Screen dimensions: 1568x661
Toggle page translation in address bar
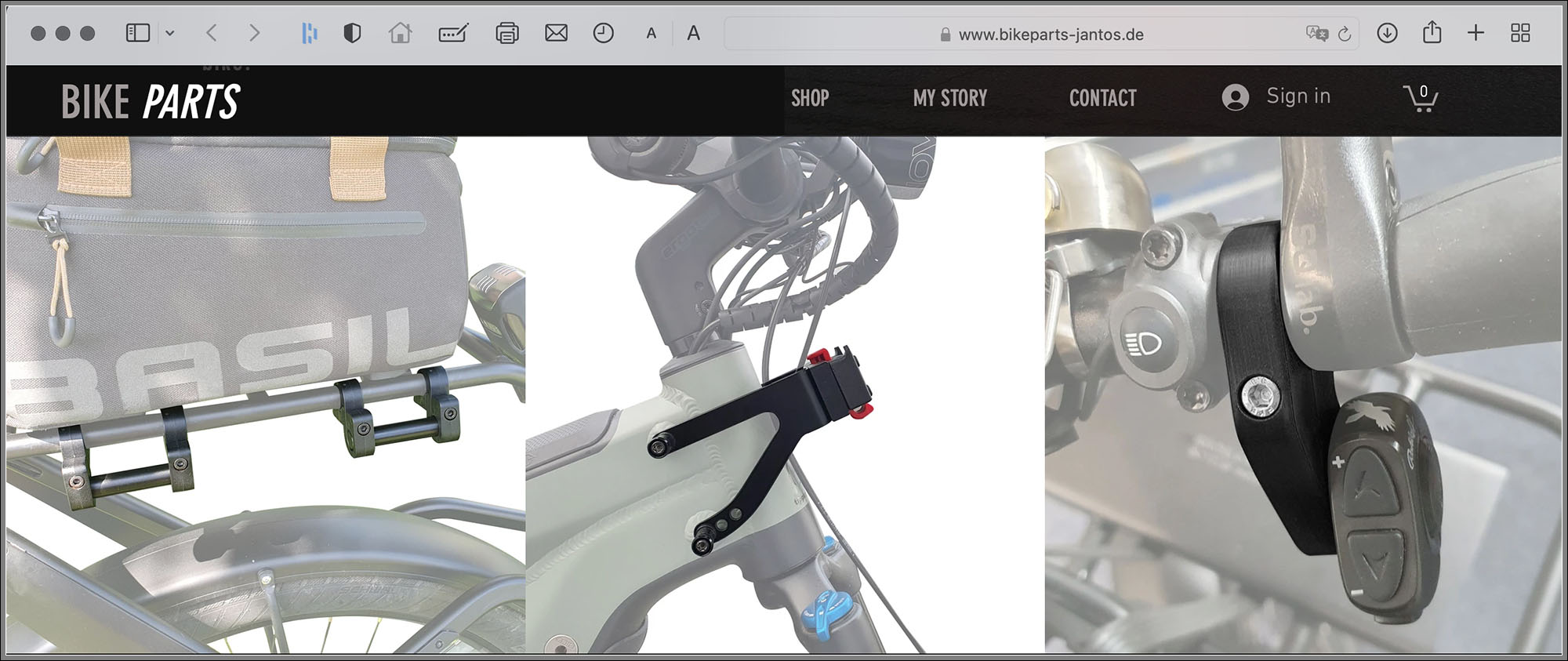click(x=1316, y=34)
